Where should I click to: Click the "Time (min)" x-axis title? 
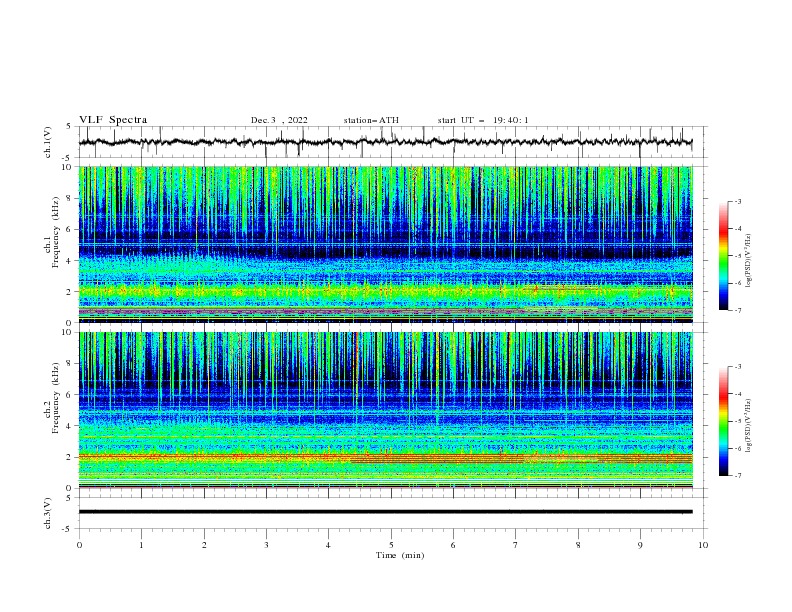[x=400, y=555]
